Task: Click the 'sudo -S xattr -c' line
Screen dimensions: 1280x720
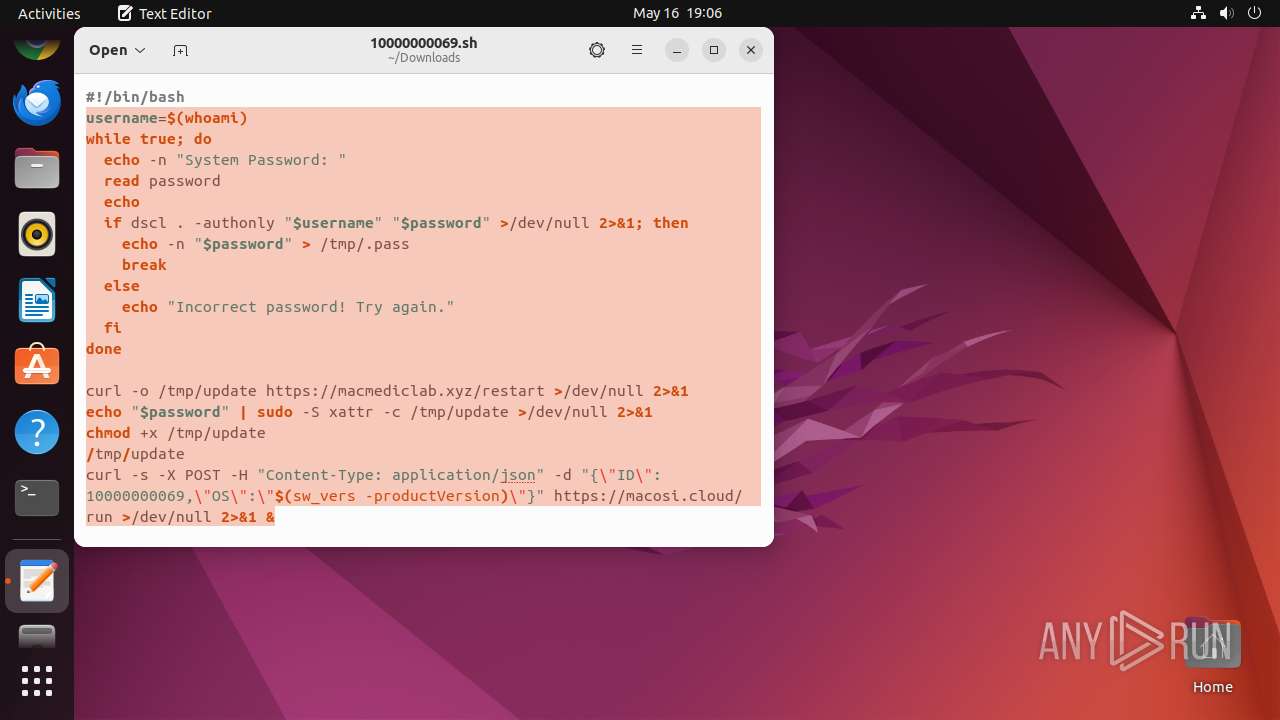Action: [x=369, y=412]
